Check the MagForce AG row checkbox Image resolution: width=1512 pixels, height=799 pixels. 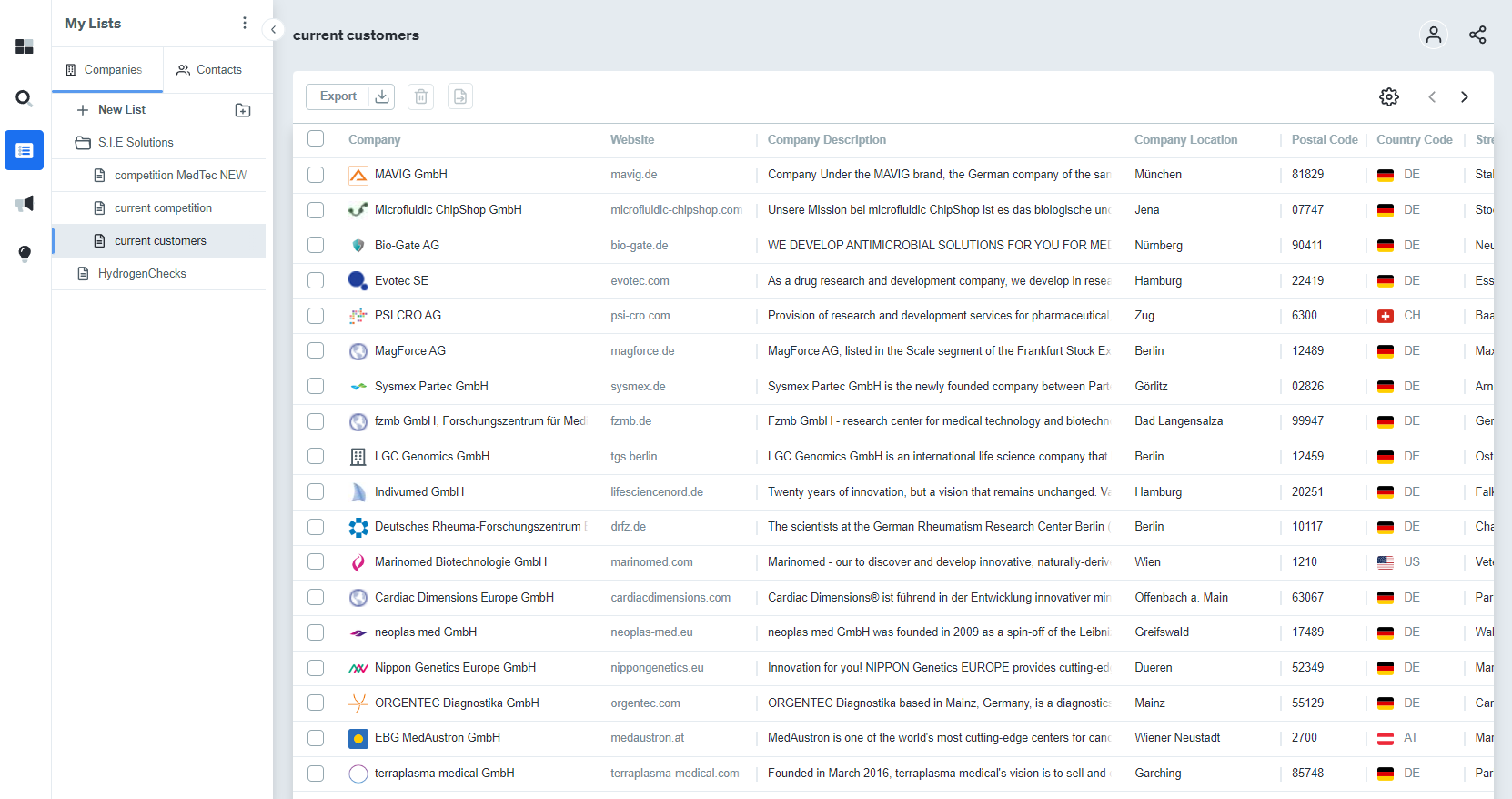click(x=316, y=350)
